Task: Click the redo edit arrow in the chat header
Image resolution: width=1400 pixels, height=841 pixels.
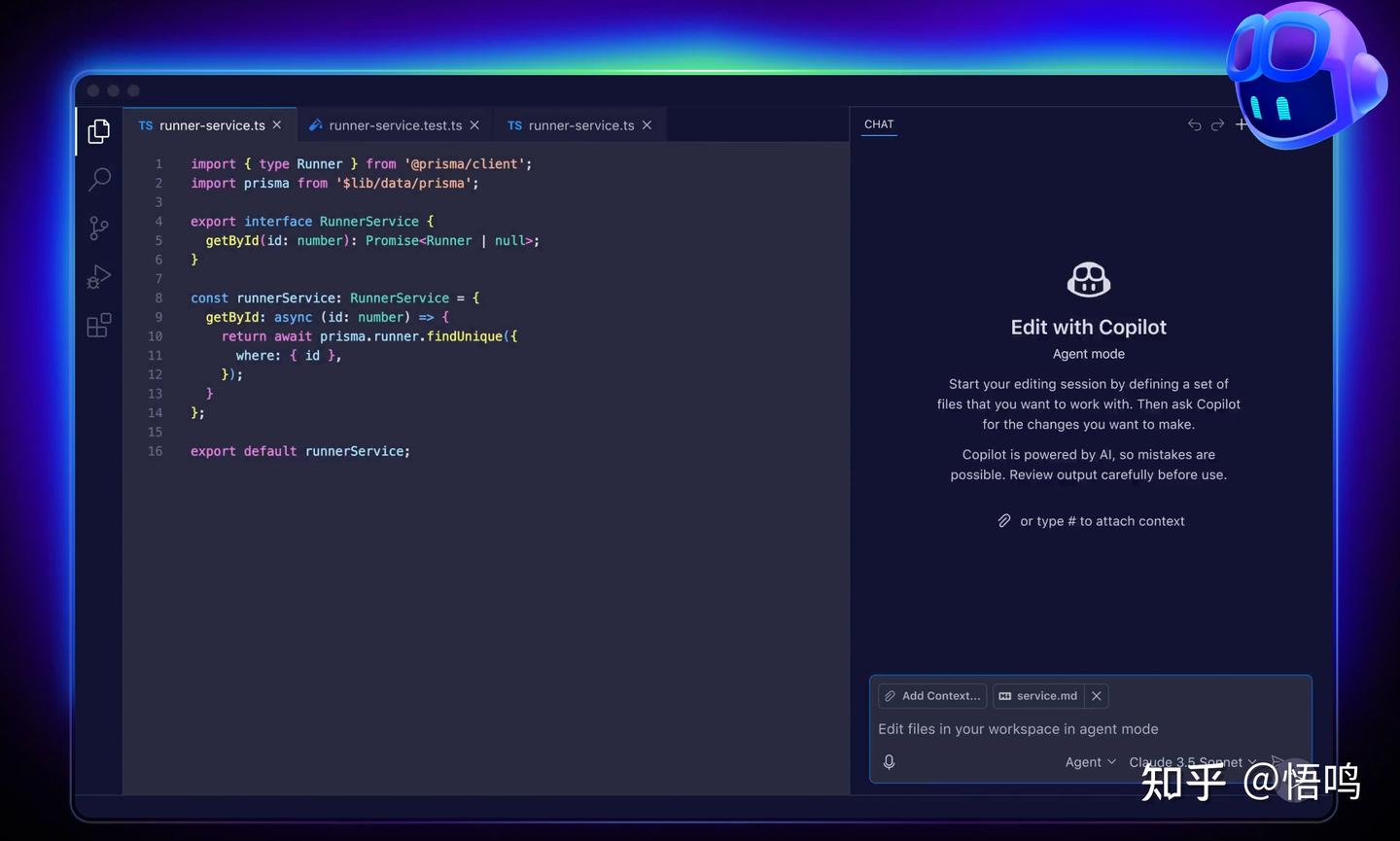Action: pyautogui.click(x=1217, y=124)
